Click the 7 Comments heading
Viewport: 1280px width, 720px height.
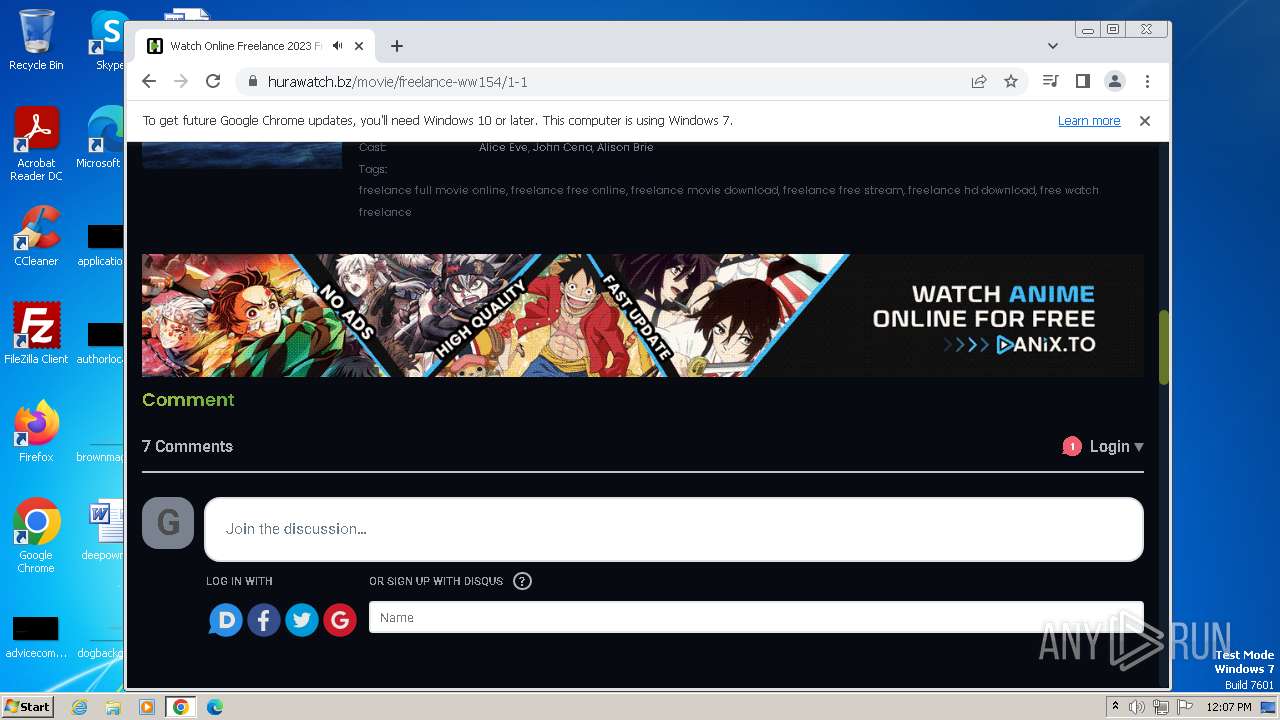[x=187, y=447]
